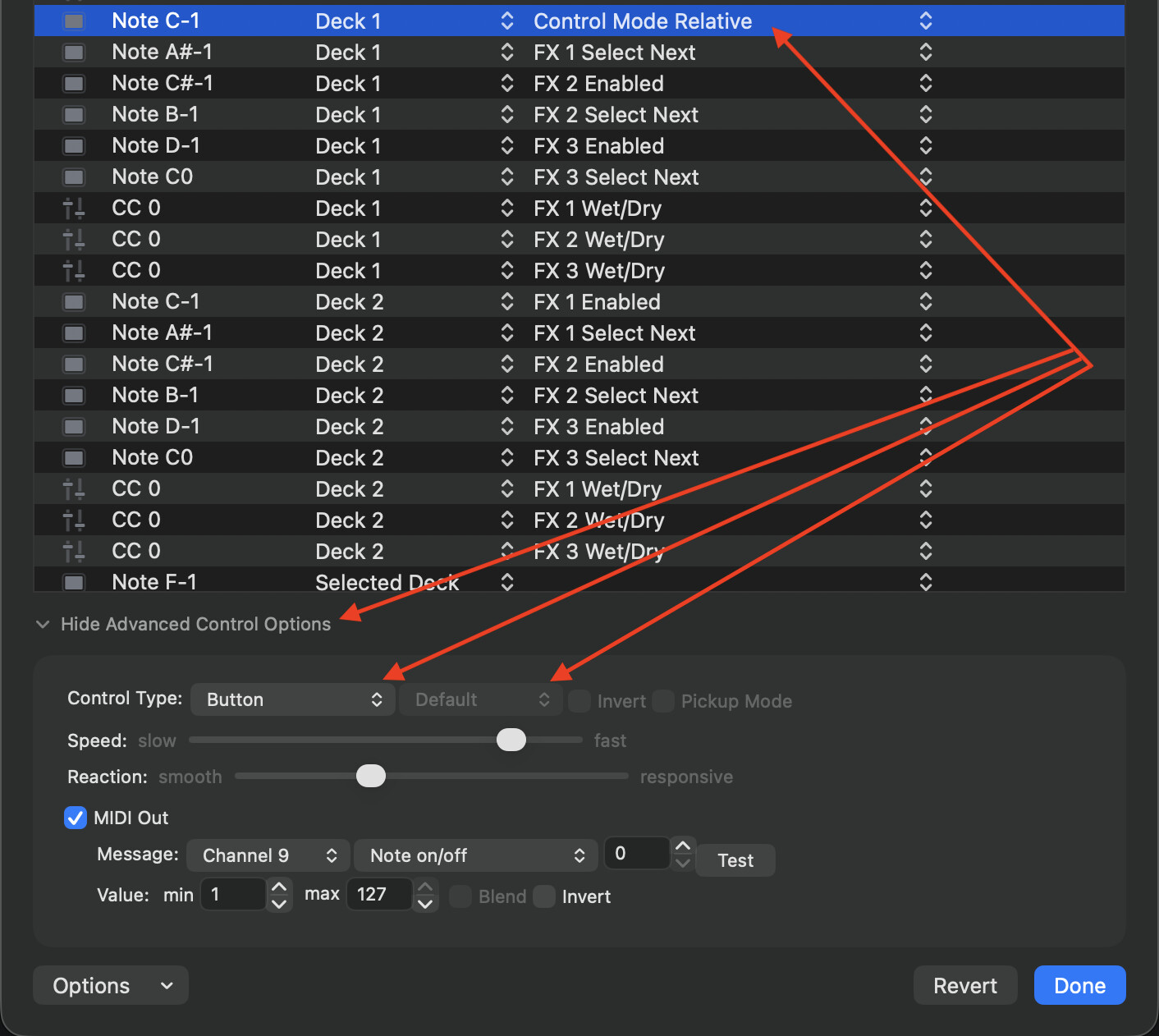Open the Channel 9 message dropdown
The width and height of the screenshot is (1159, 1036).
coord(269,855)
